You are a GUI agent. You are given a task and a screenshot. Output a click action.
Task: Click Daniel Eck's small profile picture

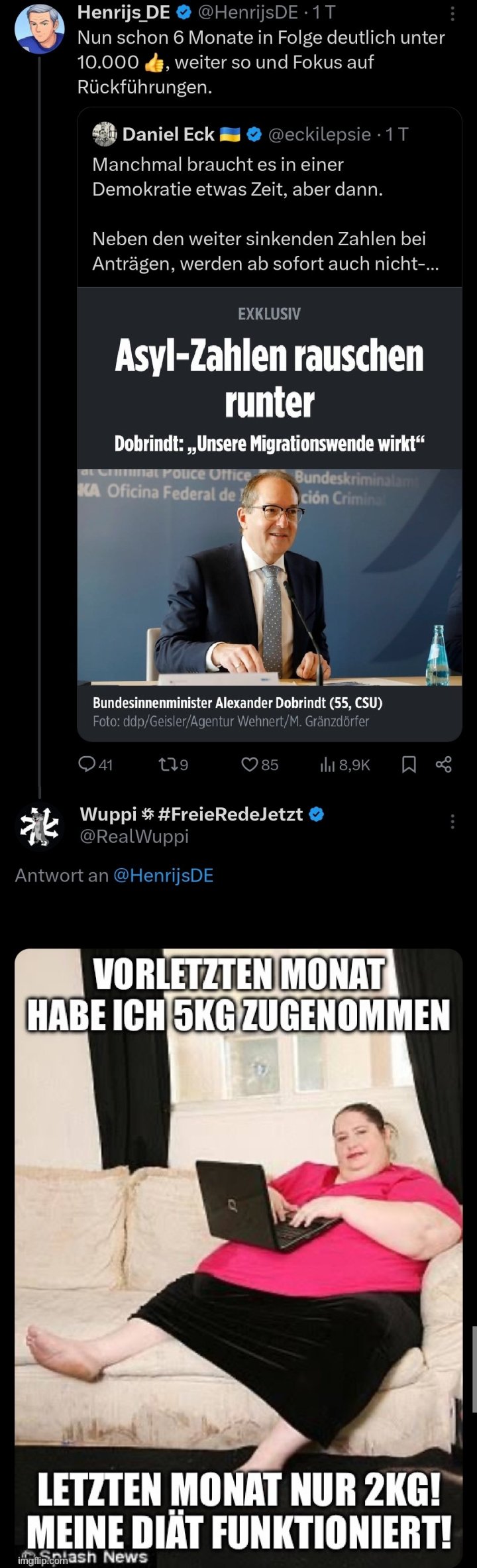(105, 134)
